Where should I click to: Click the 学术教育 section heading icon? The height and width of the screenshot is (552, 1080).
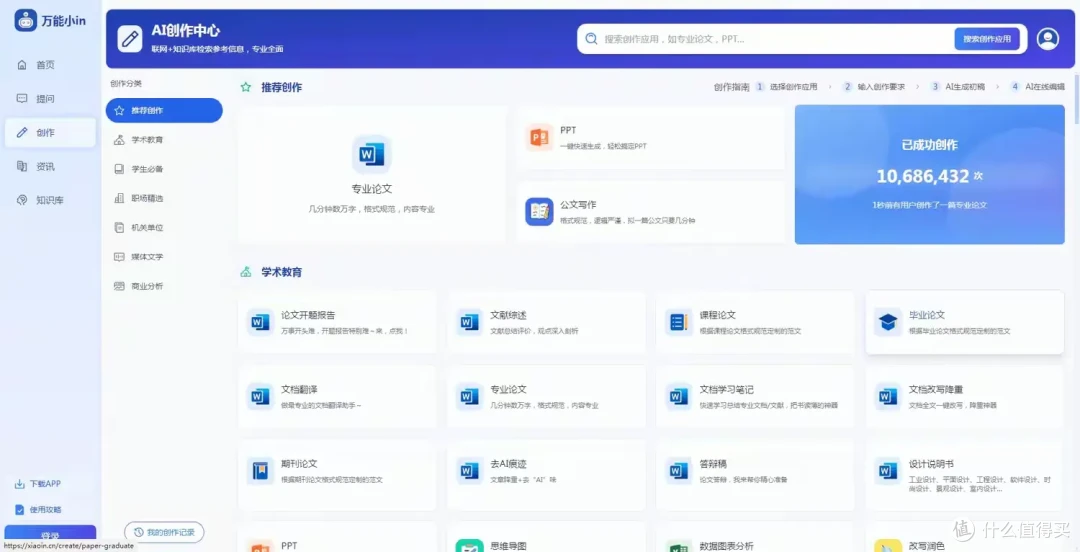[245, 272]
